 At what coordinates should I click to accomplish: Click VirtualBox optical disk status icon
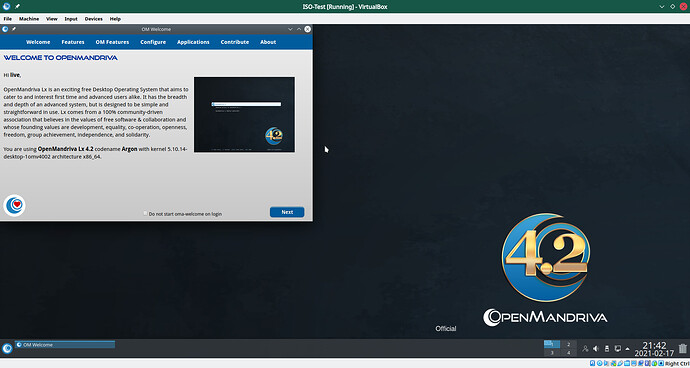click(600, 363)
